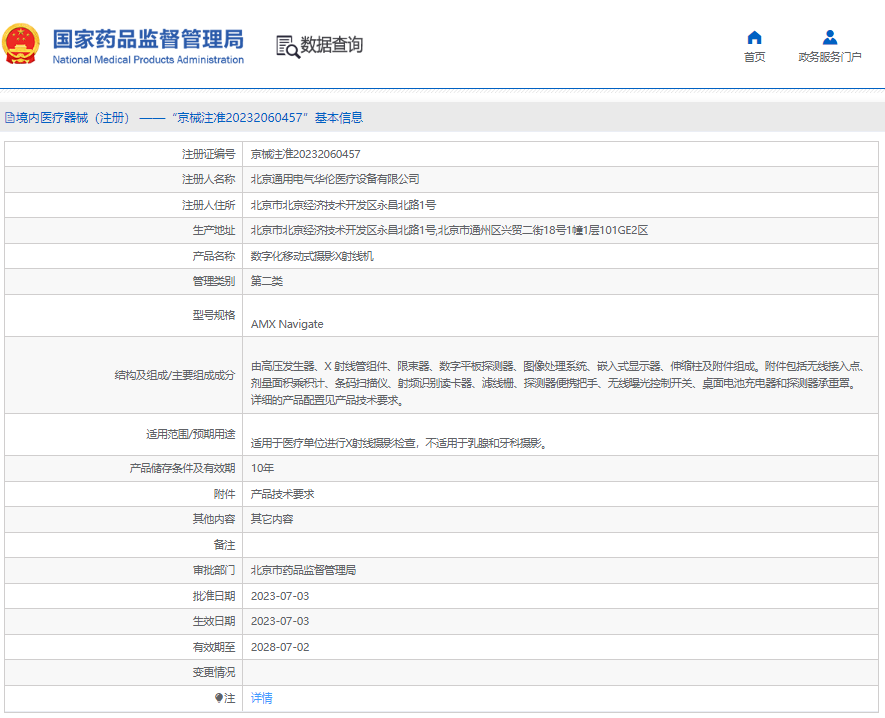Click the document icon before 境内医疗器械
Viewport: 885px width, 718px height.
click(10, 117)
